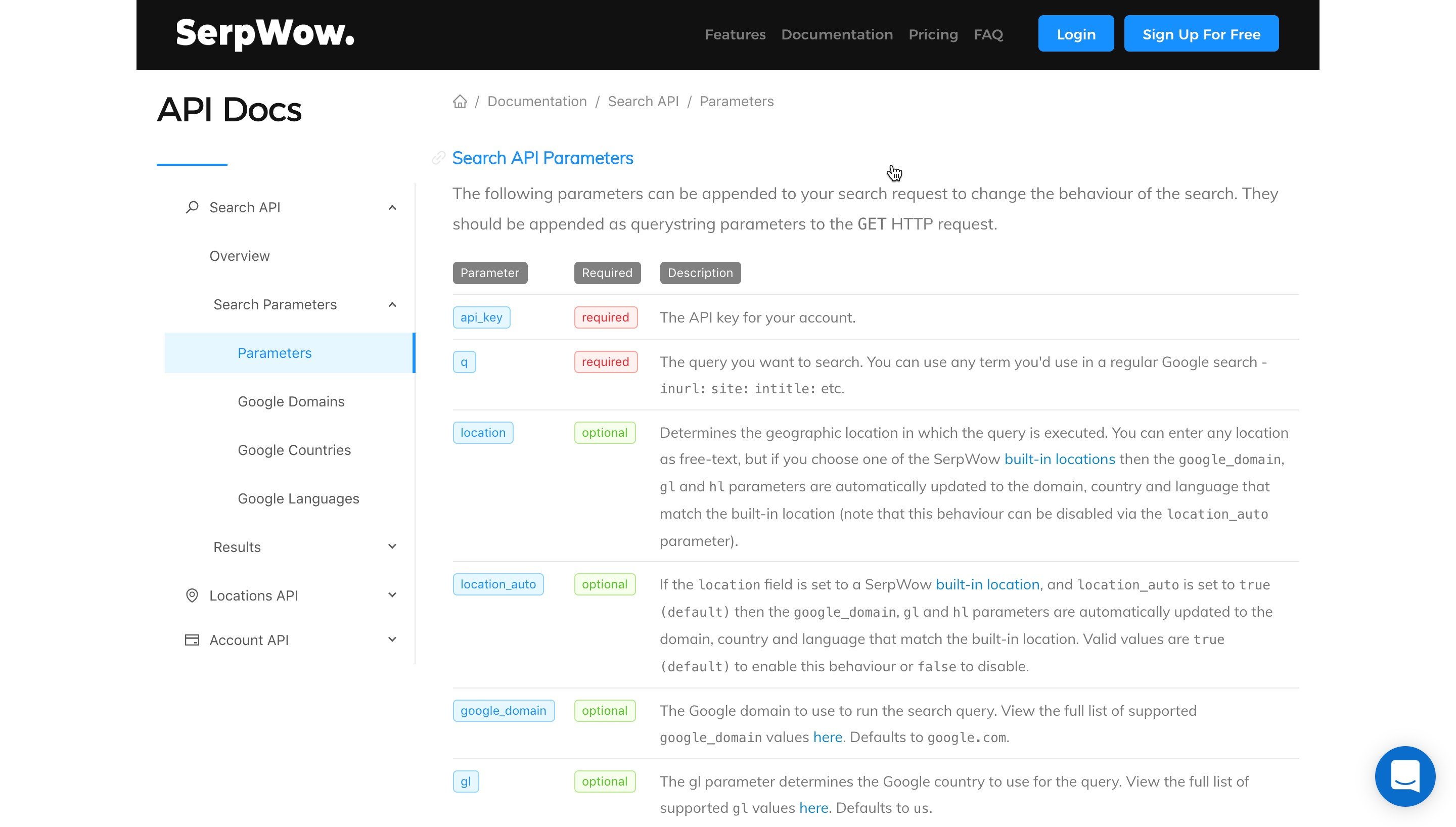Click the API Docs title
The image size is (1456, 827).
pyautogui.click(x=229, y=110)
